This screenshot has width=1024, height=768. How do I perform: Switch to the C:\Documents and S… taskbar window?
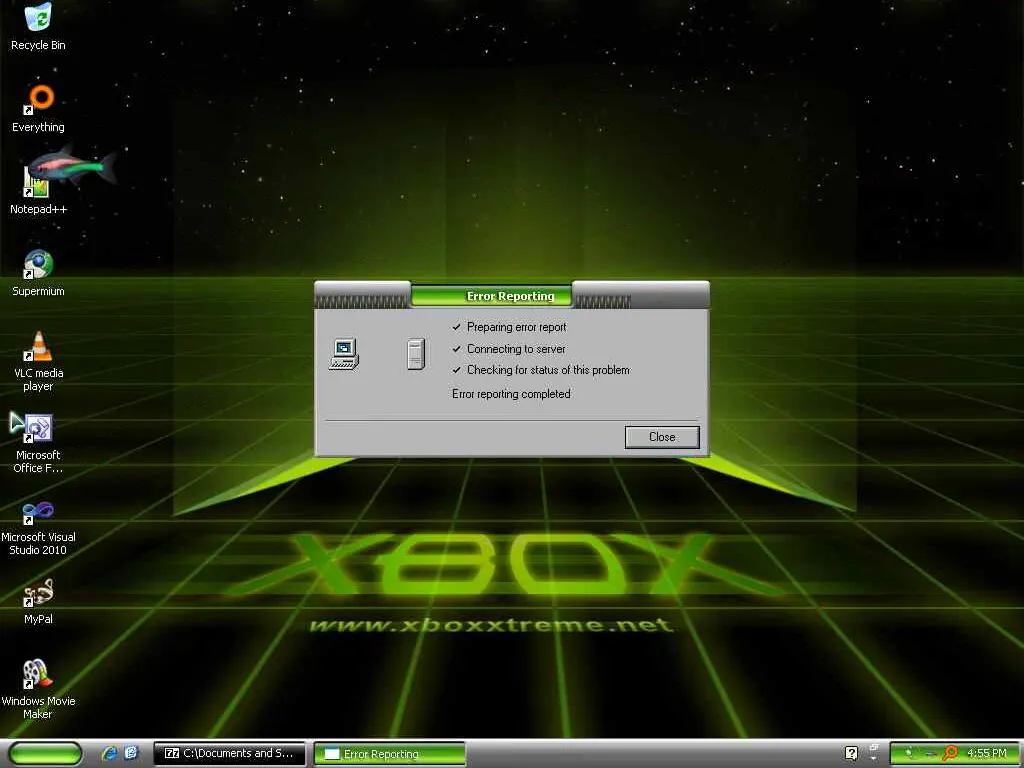[229, 754]
